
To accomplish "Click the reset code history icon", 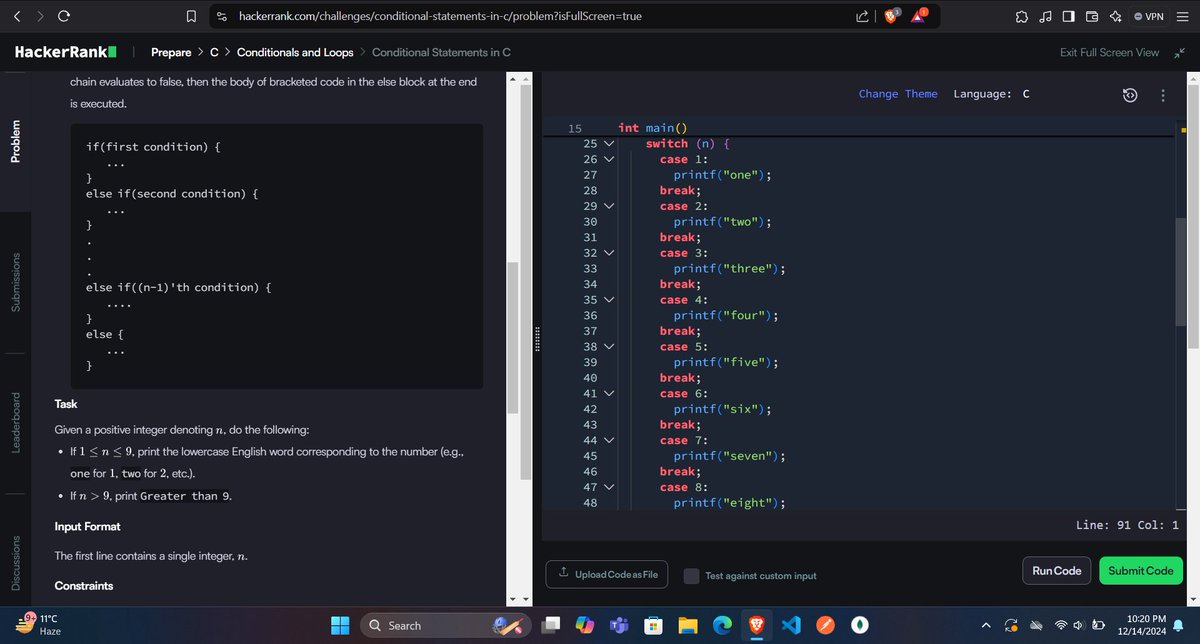I will pyautogui.click(x=1130, y=95).
